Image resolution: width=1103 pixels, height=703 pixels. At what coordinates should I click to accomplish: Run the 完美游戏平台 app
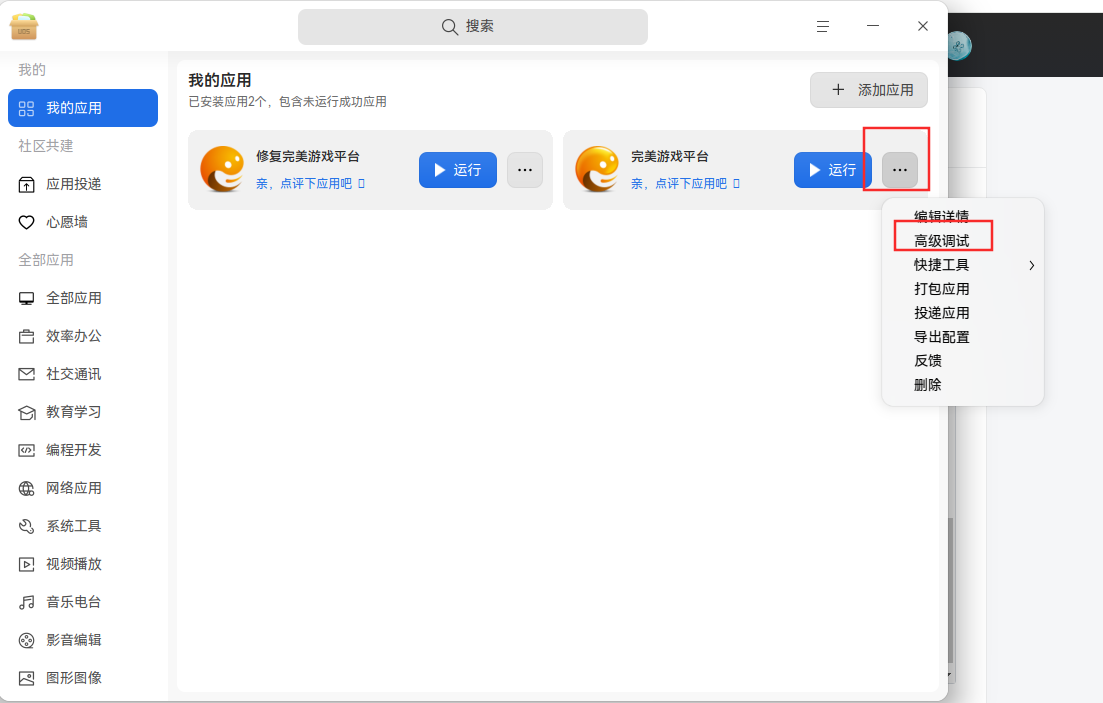(833, 170)
